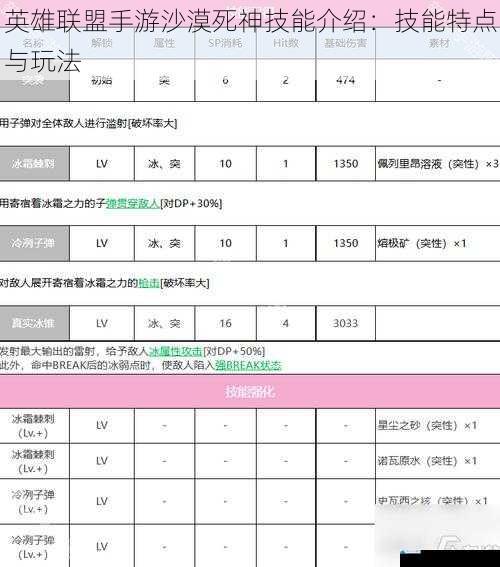500x567 pixels.
Task: Click SP cost 10 in grey 冷冽子弹 row
Action: point(225,243)
